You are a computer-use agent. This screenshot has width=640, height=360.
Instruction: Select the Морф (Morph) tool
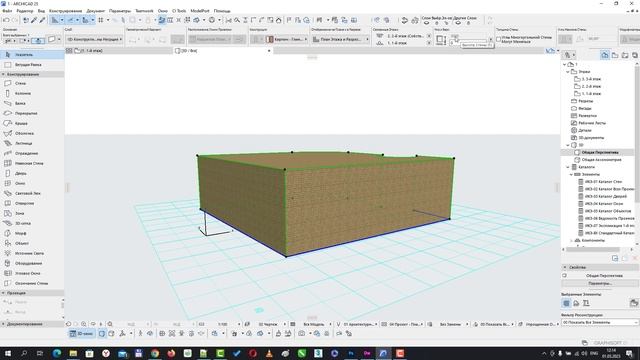point(20,233)
